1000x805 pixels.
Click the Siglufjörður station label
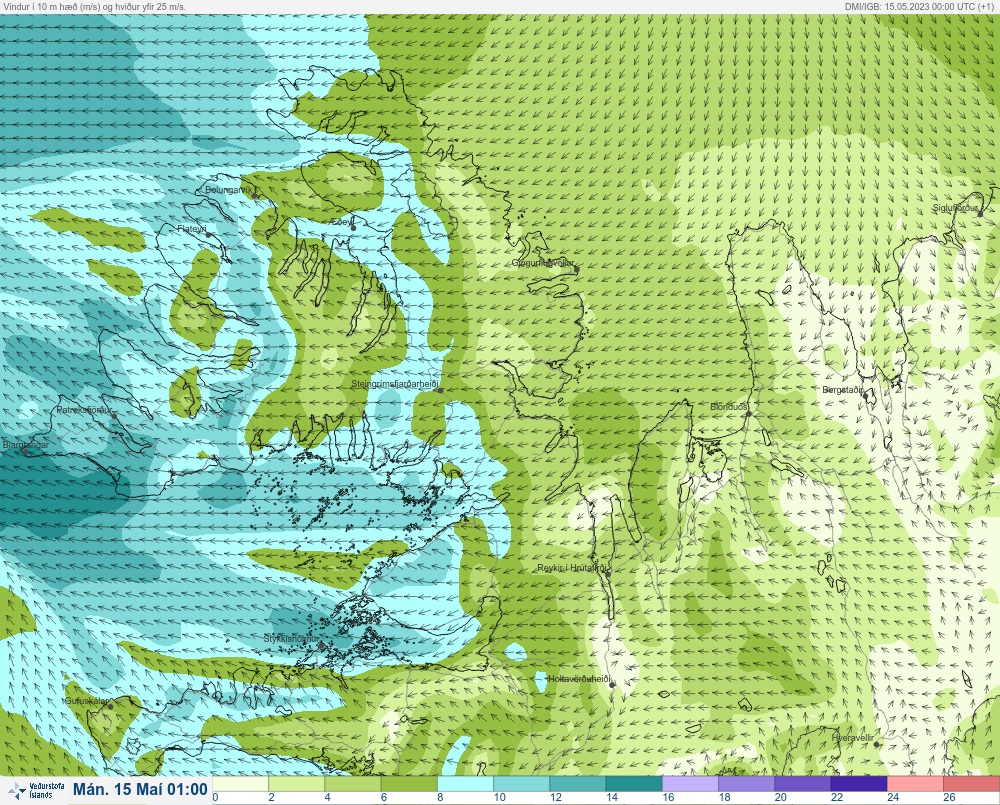tap(955, 209)
